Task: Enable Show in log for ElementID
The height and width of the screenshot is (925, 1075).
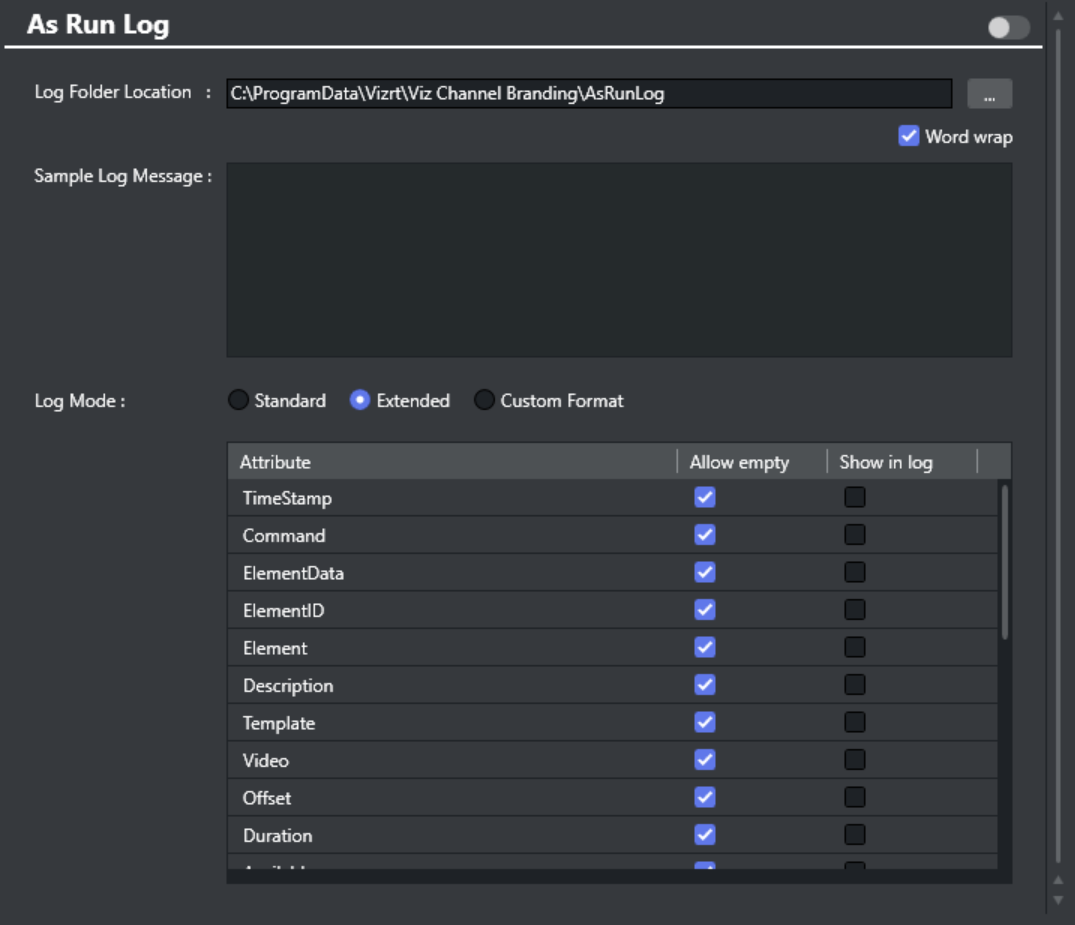Action: [x=855, y=610]
